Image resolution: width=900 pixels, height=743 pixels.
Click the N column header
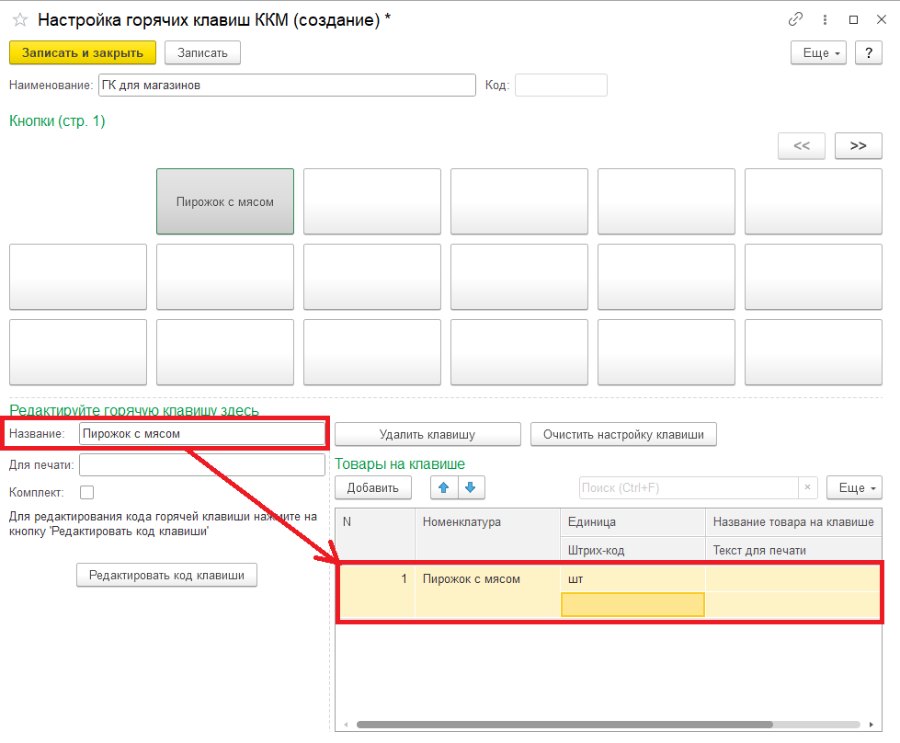point(375,522)
